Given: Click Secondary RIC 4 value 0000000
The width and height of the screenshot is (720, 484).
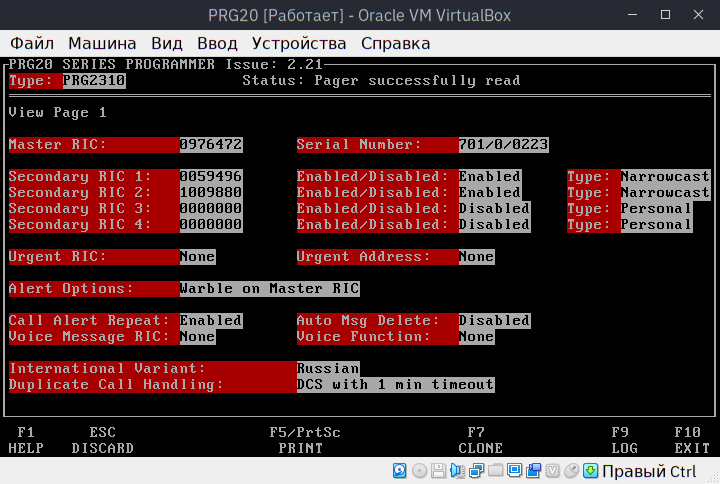Looking at the screenshot, I should click(211, 225).
